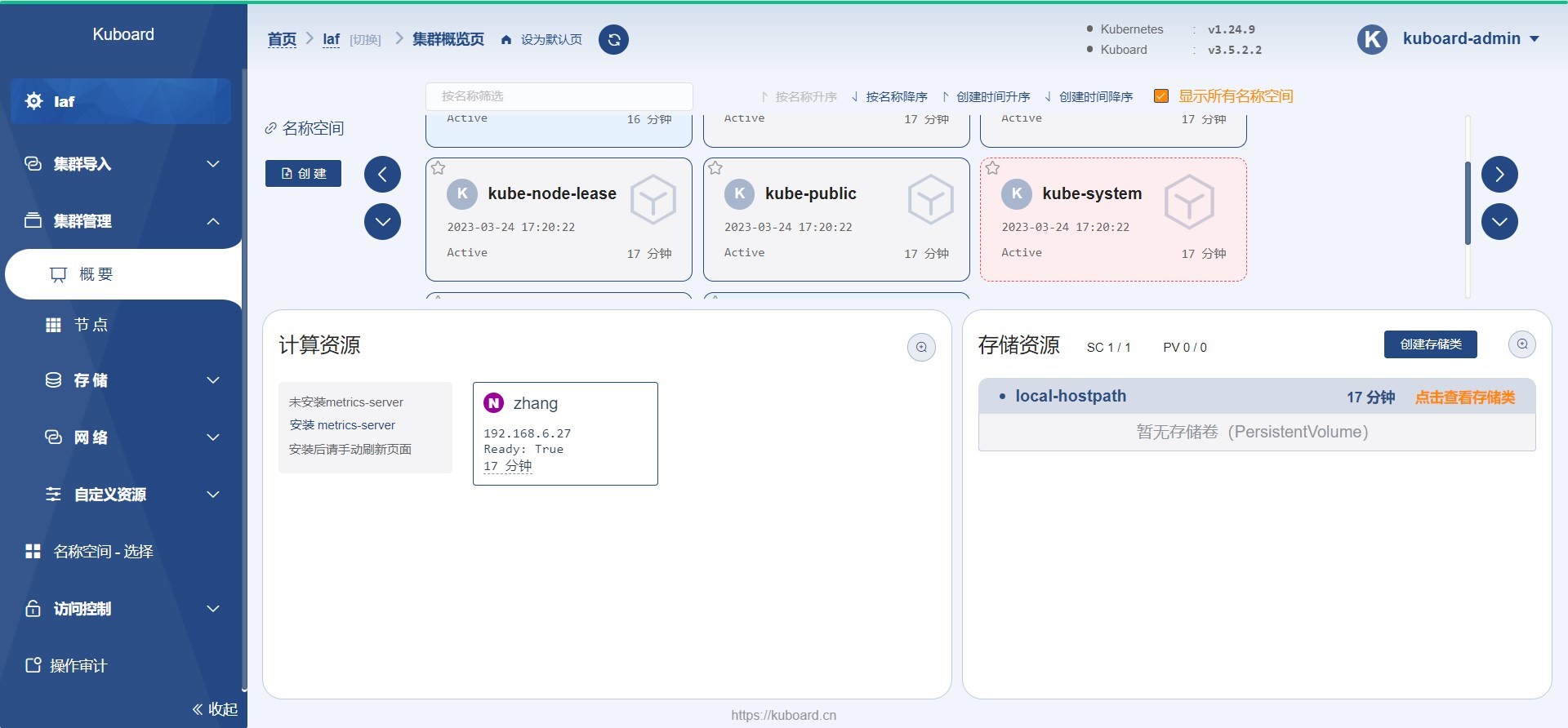Toggle 显示所有名称空间 checkbox
Screen dimensions: 1568x728
(x=1160, y=96)
